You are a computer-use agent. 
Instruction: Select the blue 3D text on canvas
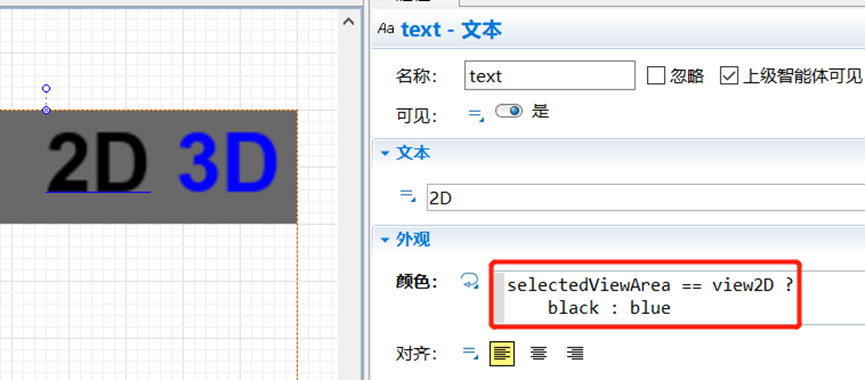(228, 160)
